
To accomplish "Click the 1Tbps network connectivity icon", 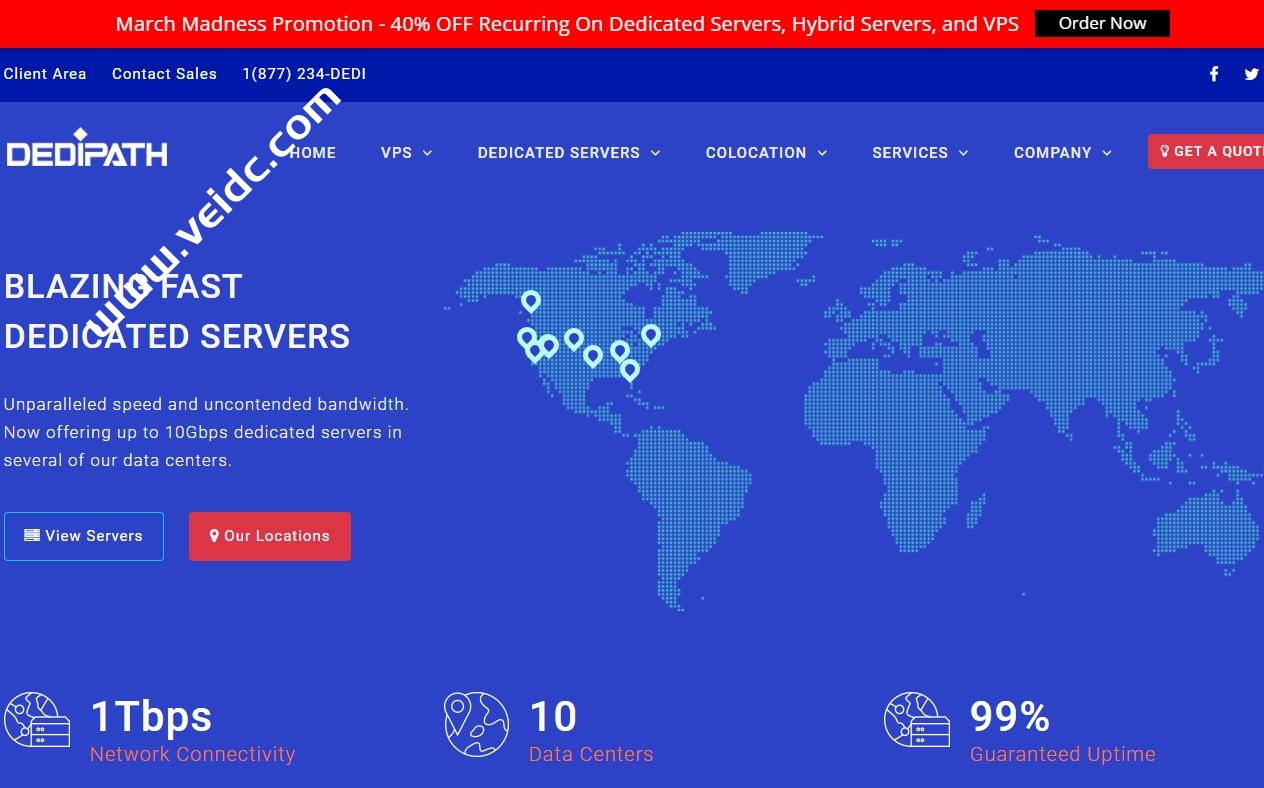I will (37, 720).
